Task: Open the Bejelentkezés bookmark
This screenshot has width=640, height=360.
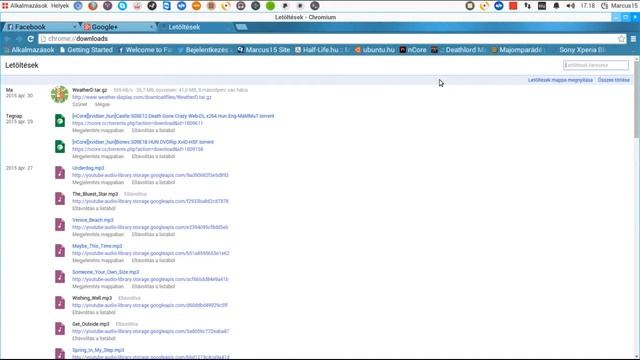Action: (204, 50)
